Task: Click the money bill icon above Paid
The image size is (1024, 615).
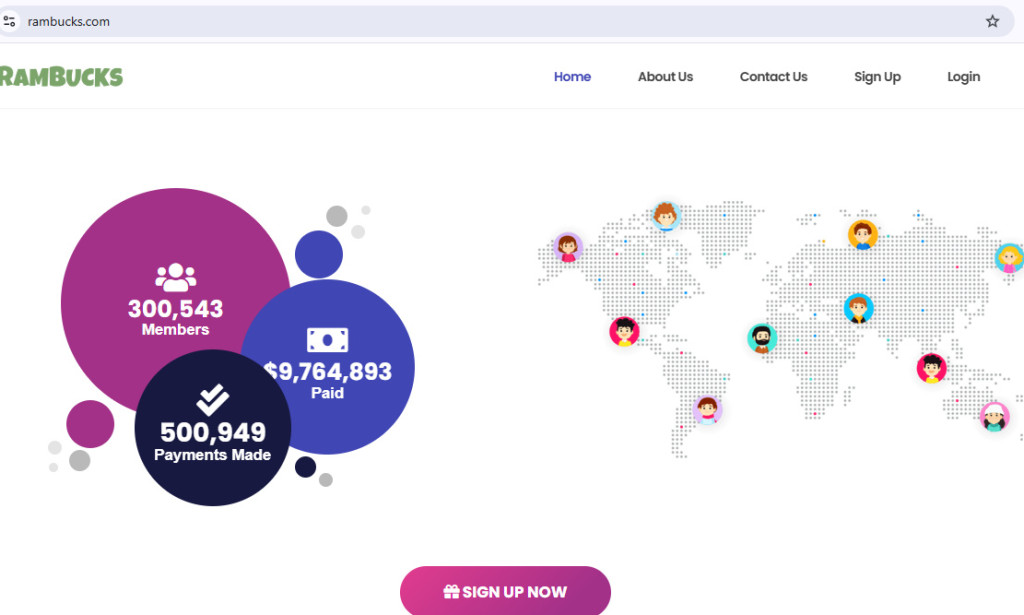Action: tap(327, 340)
